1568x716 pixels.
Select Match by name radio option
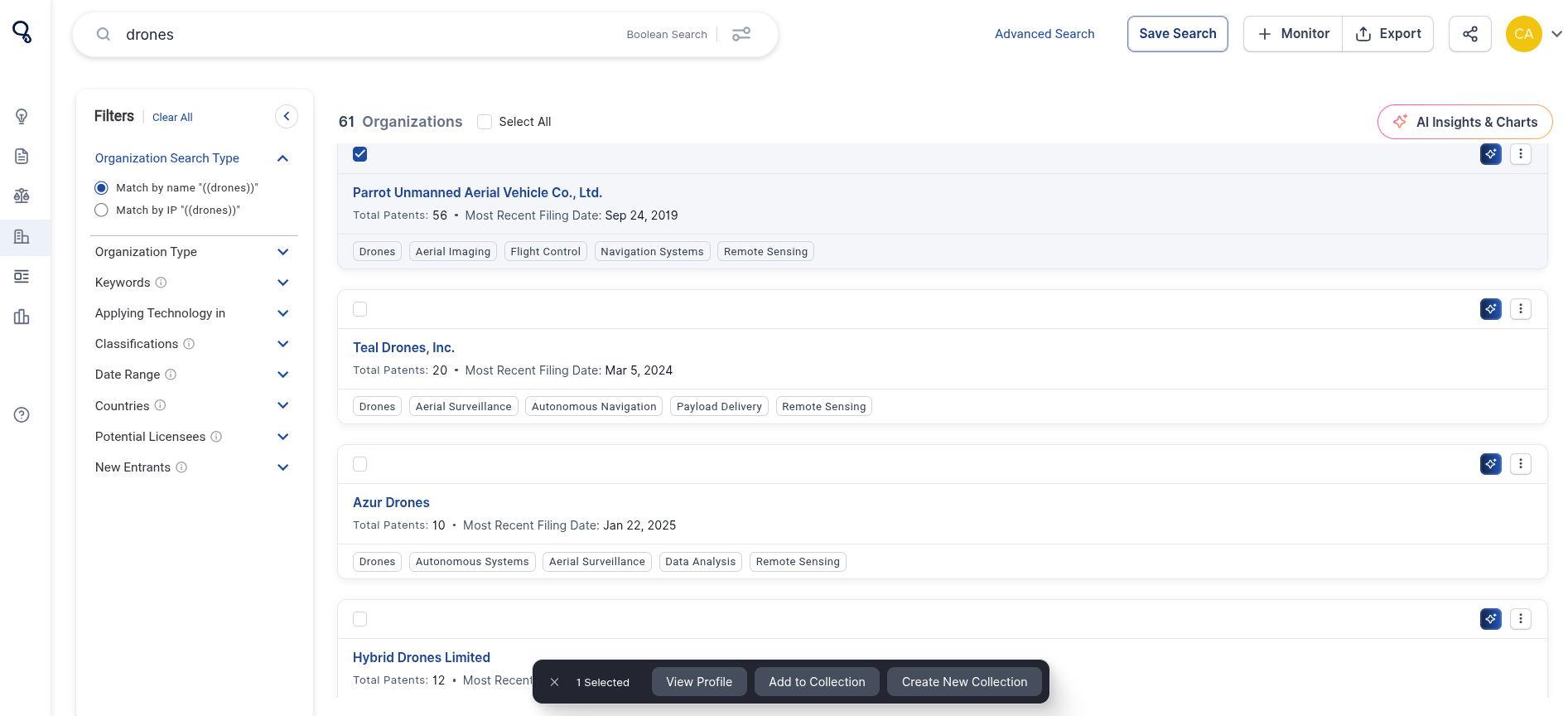[101, 188]
